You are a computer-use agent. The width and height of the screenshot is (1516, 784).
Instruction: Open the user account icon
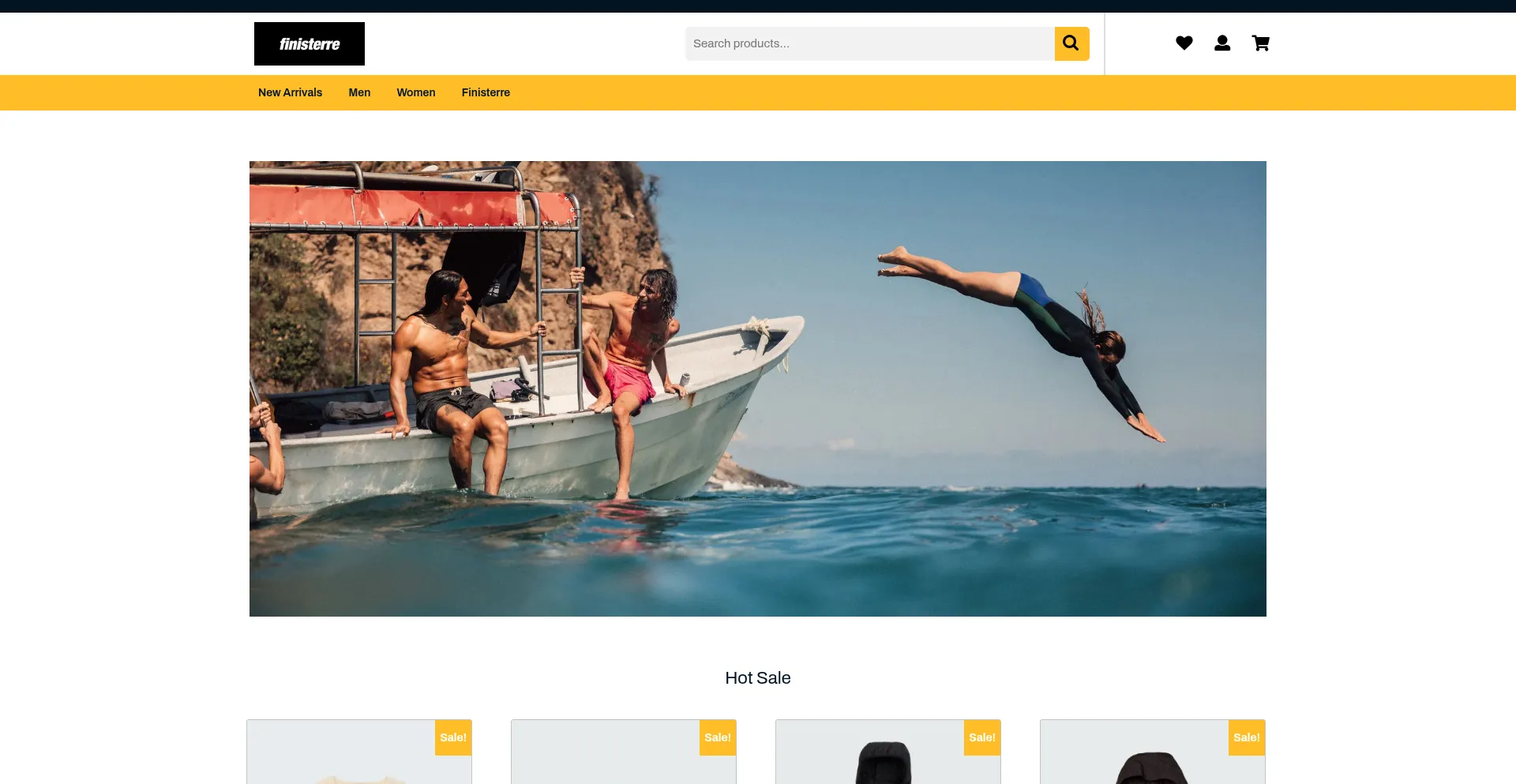tap(1222, 43)
